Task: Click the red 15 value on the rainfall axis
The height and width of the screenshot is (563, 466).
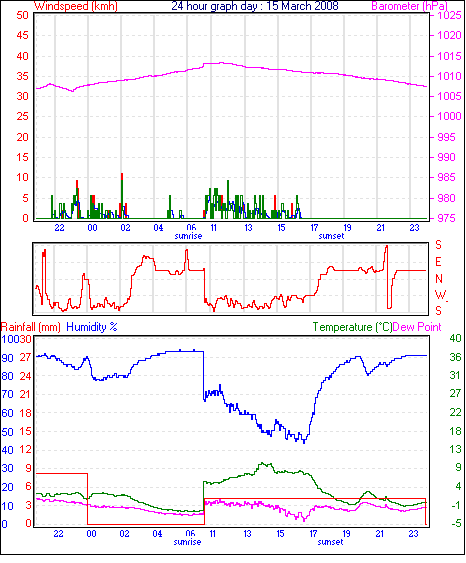Action: tap(25, 432)
